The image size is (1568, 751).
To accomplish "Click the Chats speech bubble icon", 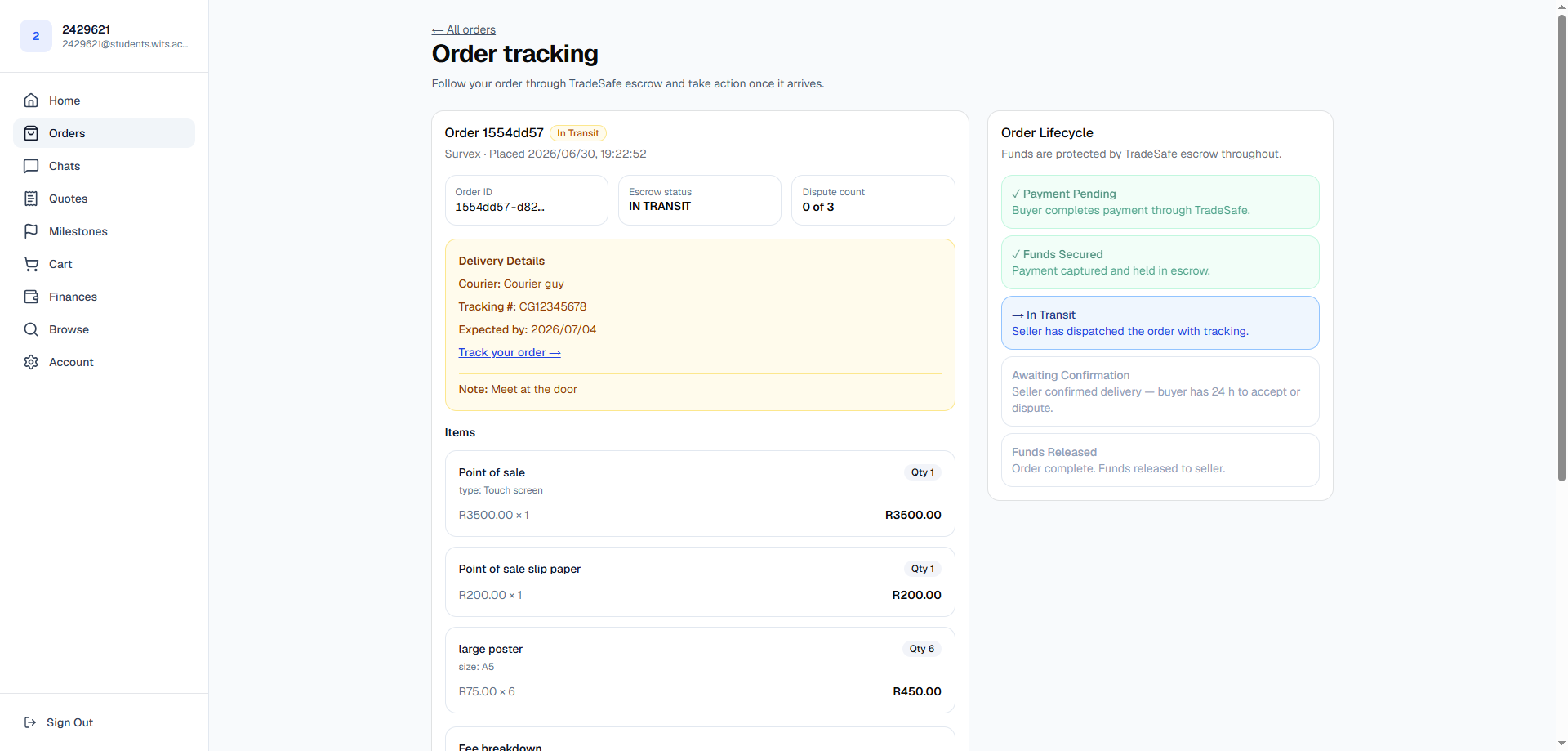I will coord(31,166).
